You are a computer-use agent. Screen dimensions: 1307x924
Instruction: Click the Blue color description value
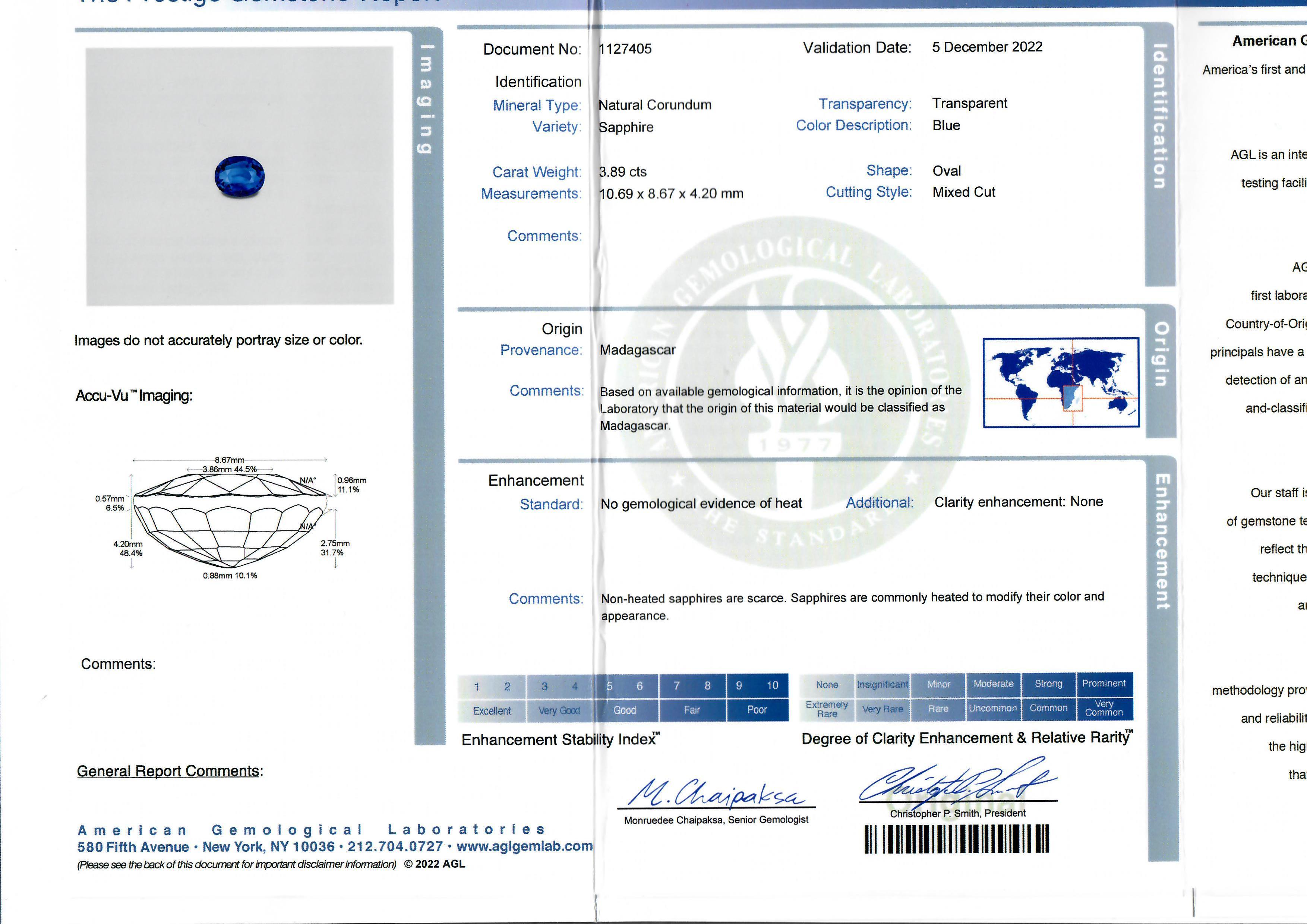click(946, 125)
